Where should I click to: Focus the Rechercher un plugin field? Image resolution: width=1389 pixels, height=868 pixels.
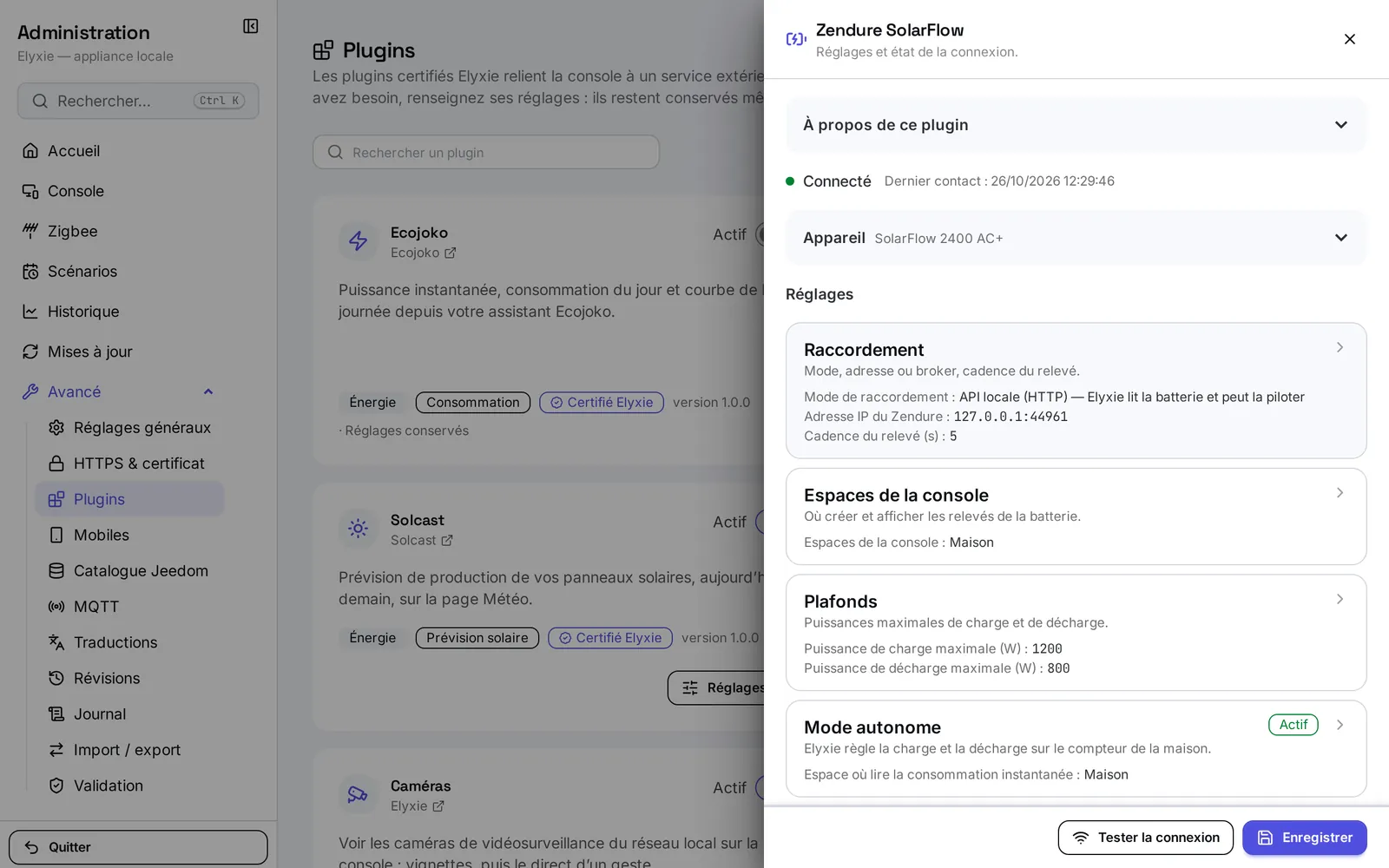[486, 152]
